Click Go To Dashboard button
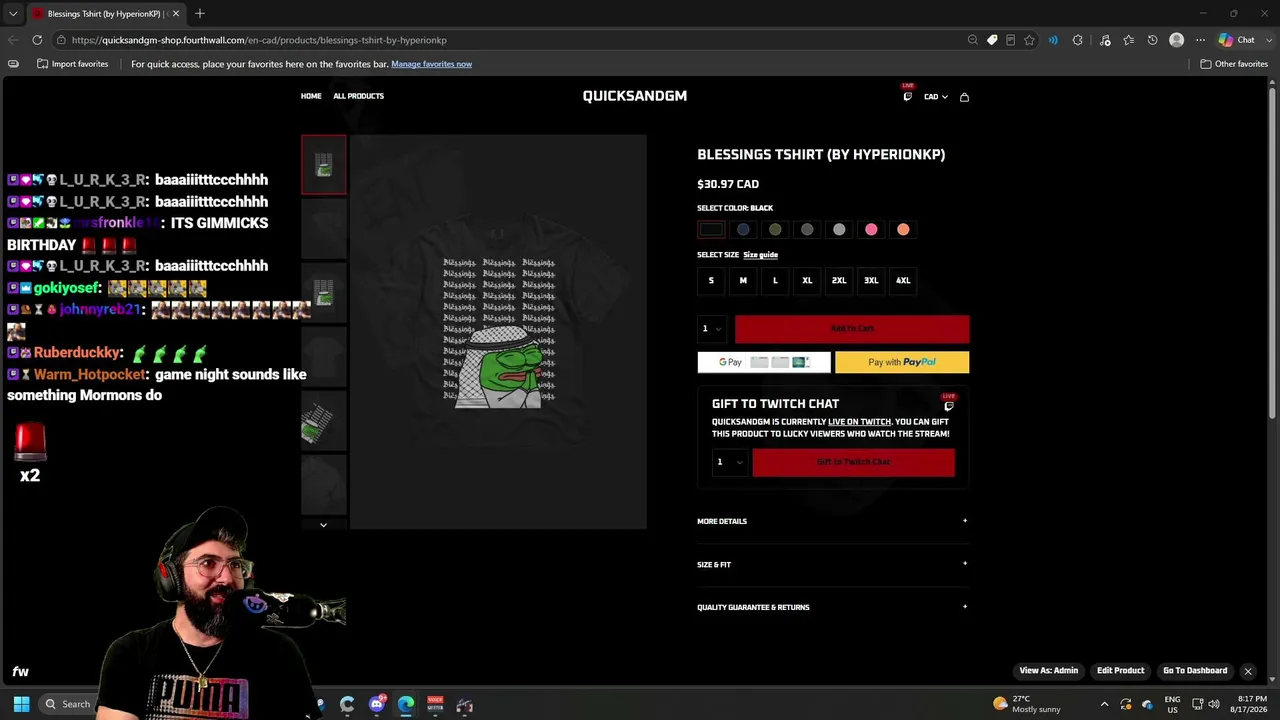1280x720 pixels. [x=1195, y=671]
